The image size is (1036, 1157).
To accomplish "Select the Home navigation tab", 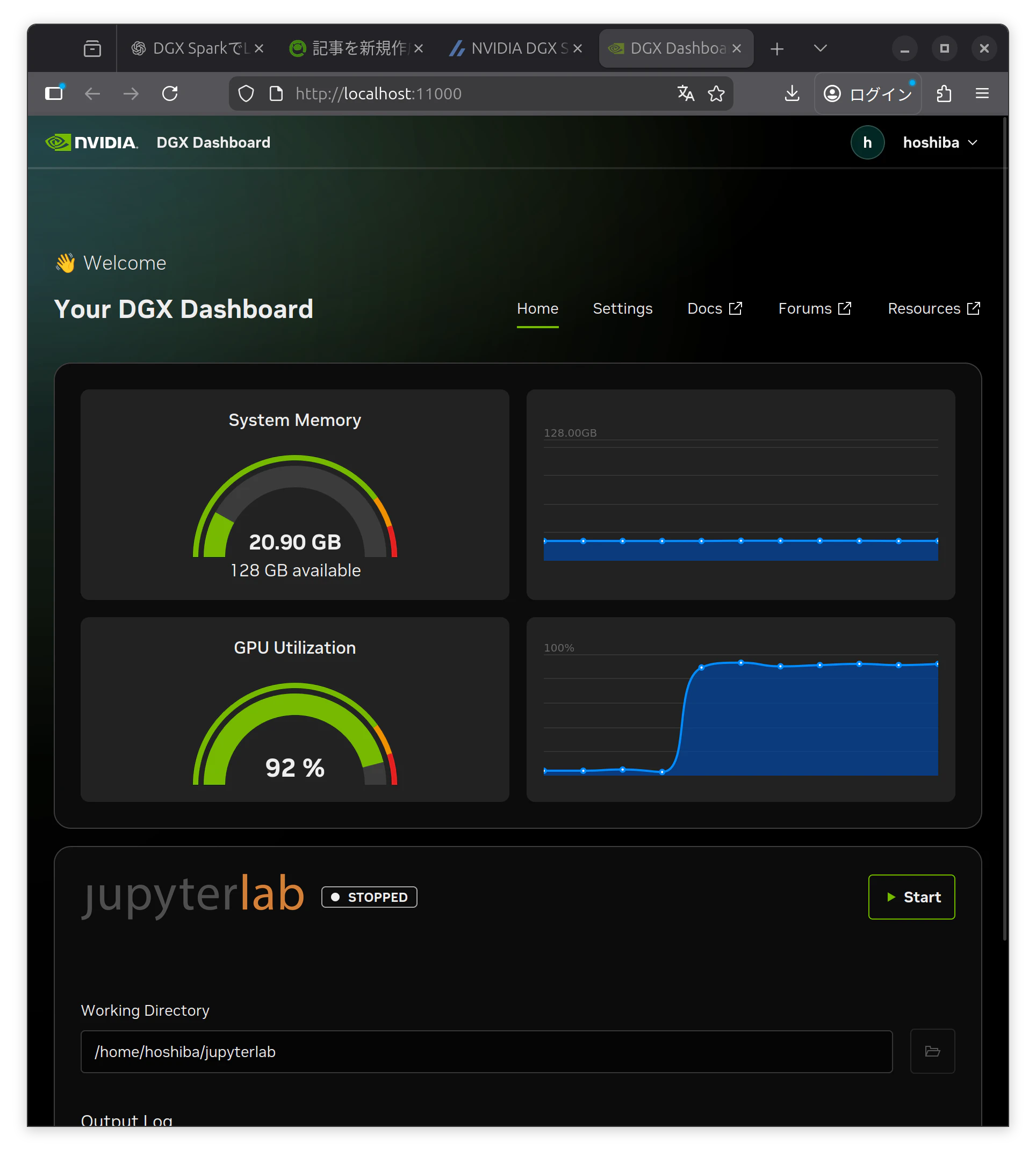I will (x=537, y=308).
